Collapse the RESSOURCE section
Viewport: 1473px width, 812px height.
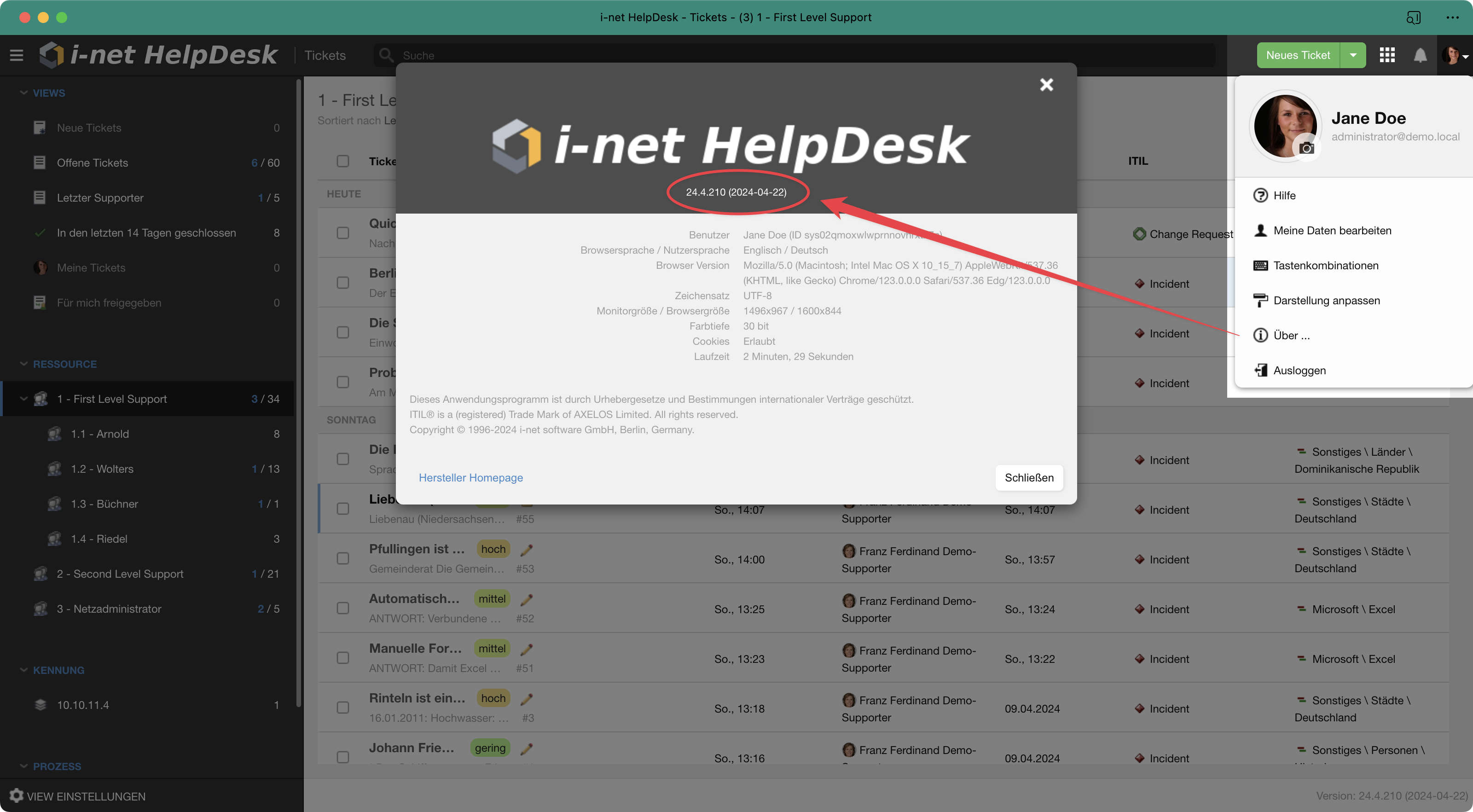(23, 364)
